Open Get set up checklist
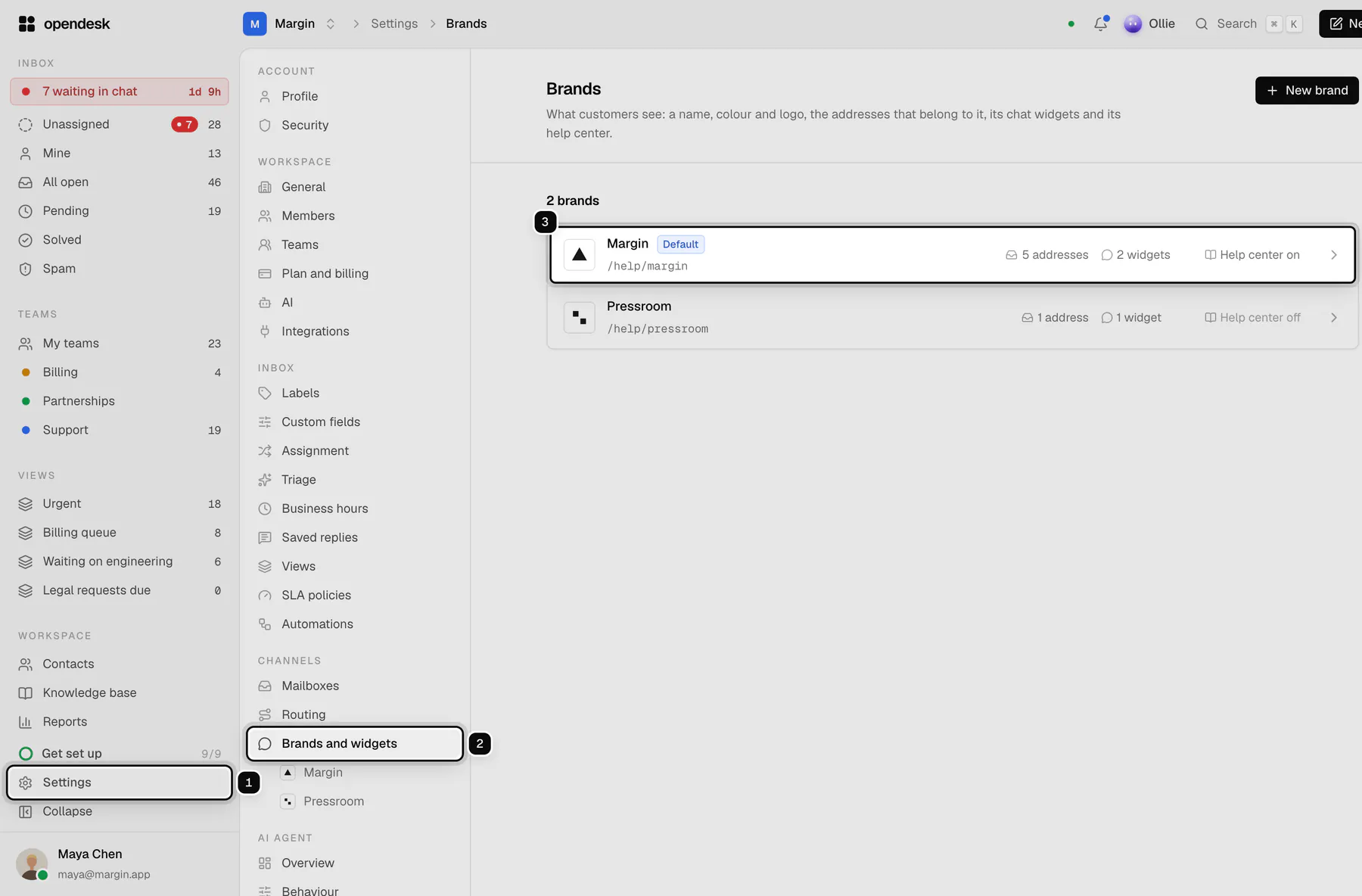1362x896 pixels. click(x=120, y=754)
